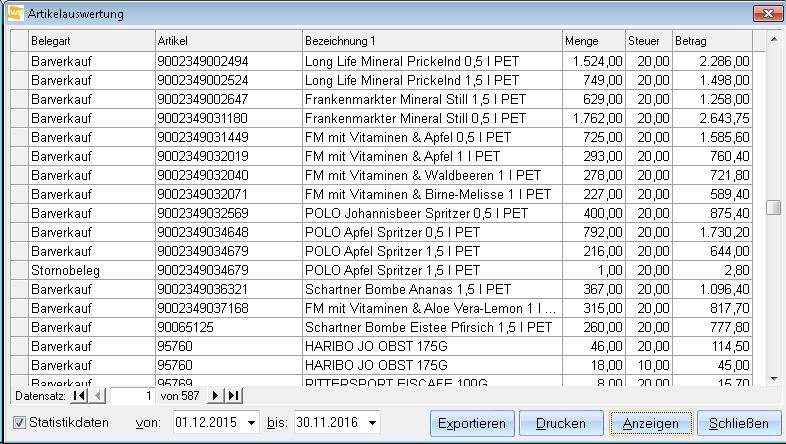Select 'Schartner Bombe Eistee Pfirsich 1,5 l PET'
The width and height of the screenshot is (786, 444).
(x=429, y=327)
